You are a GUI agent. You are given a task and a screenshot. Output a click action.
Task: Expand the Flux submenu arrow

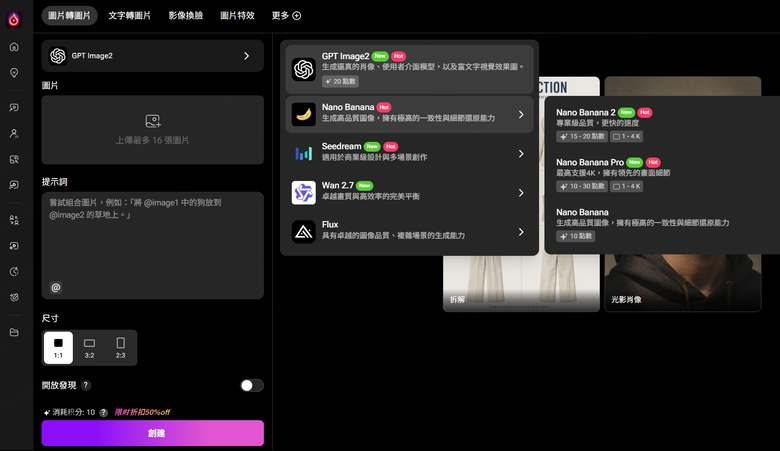tap(521, 232)
